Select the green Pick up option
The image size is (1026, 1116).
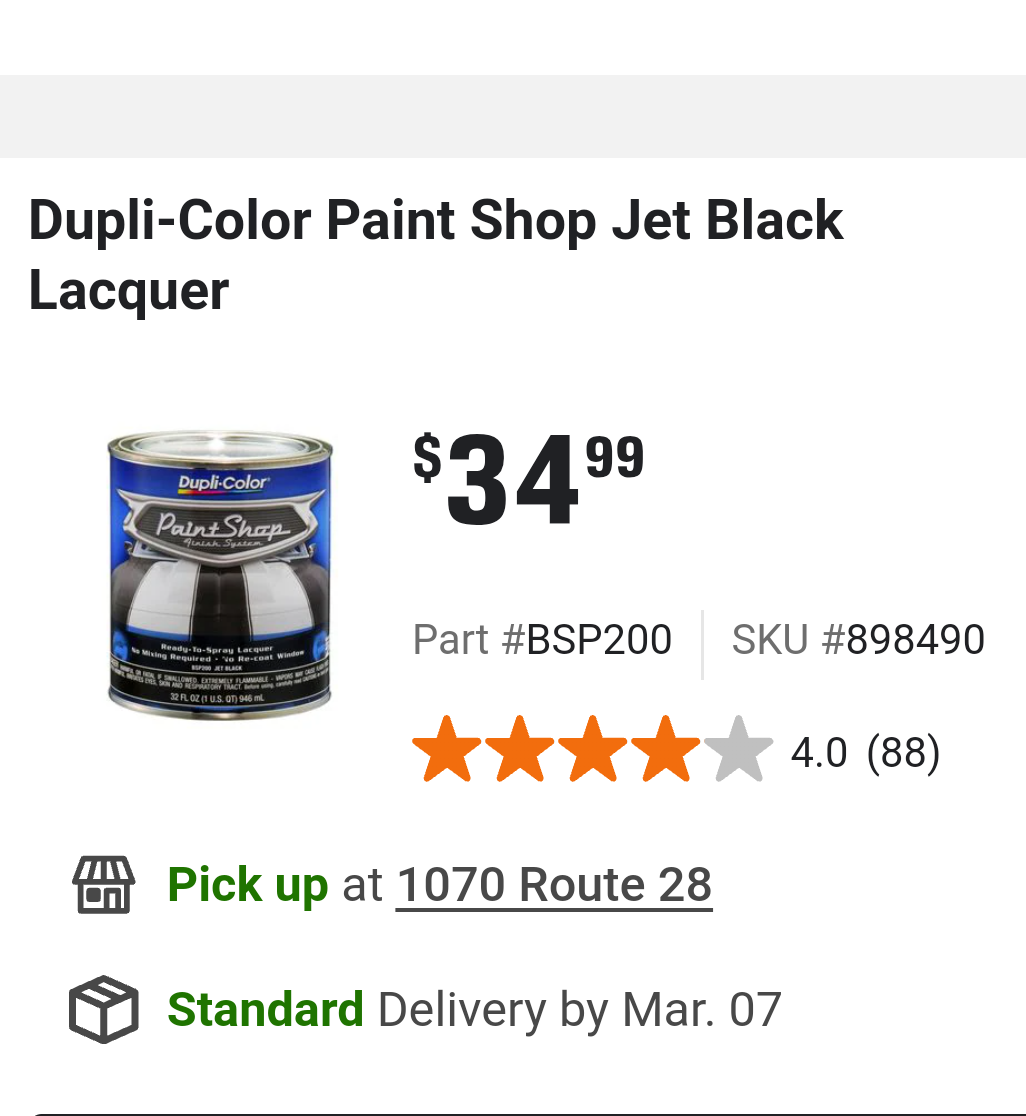pyautogui.click(x=247, y=885)
